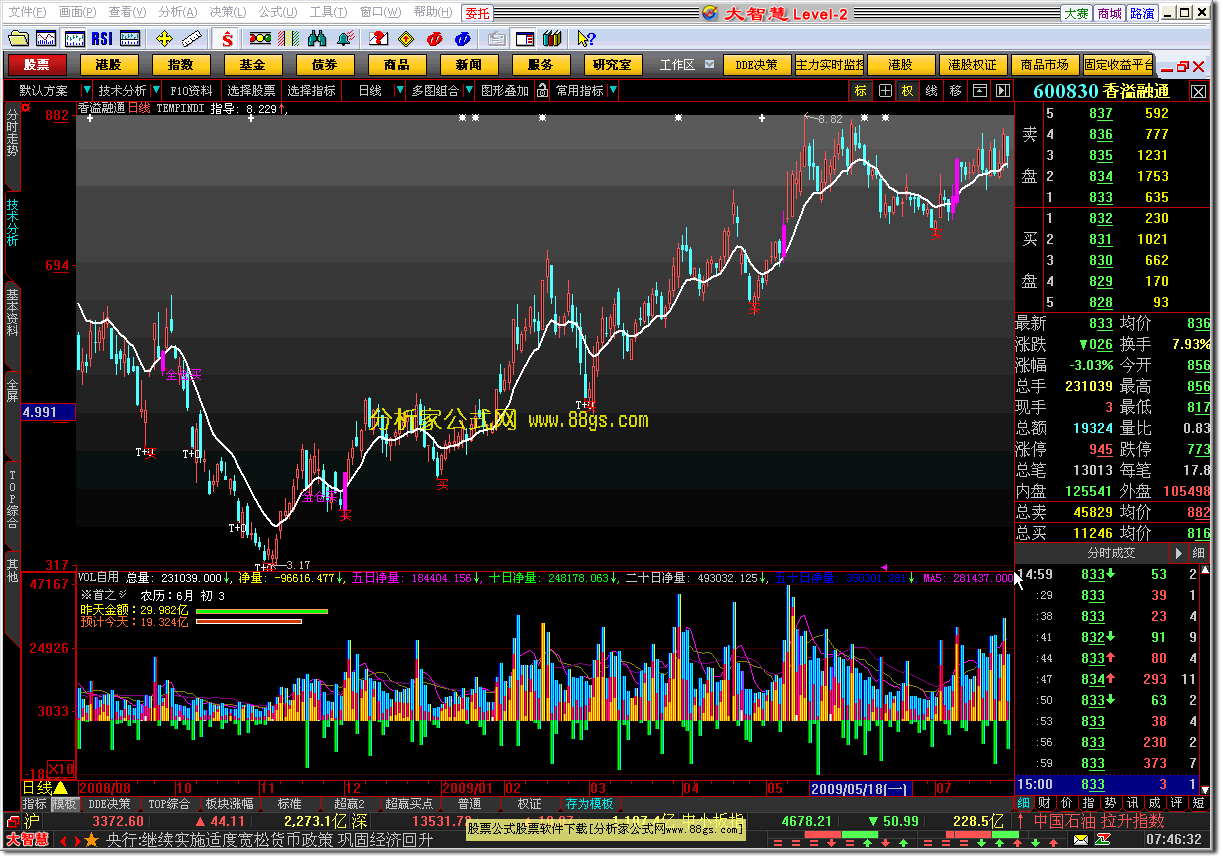Open the 工作区 workspace dropdown
This screenshot has height=858, width=1223.
(x=709, y=64)
